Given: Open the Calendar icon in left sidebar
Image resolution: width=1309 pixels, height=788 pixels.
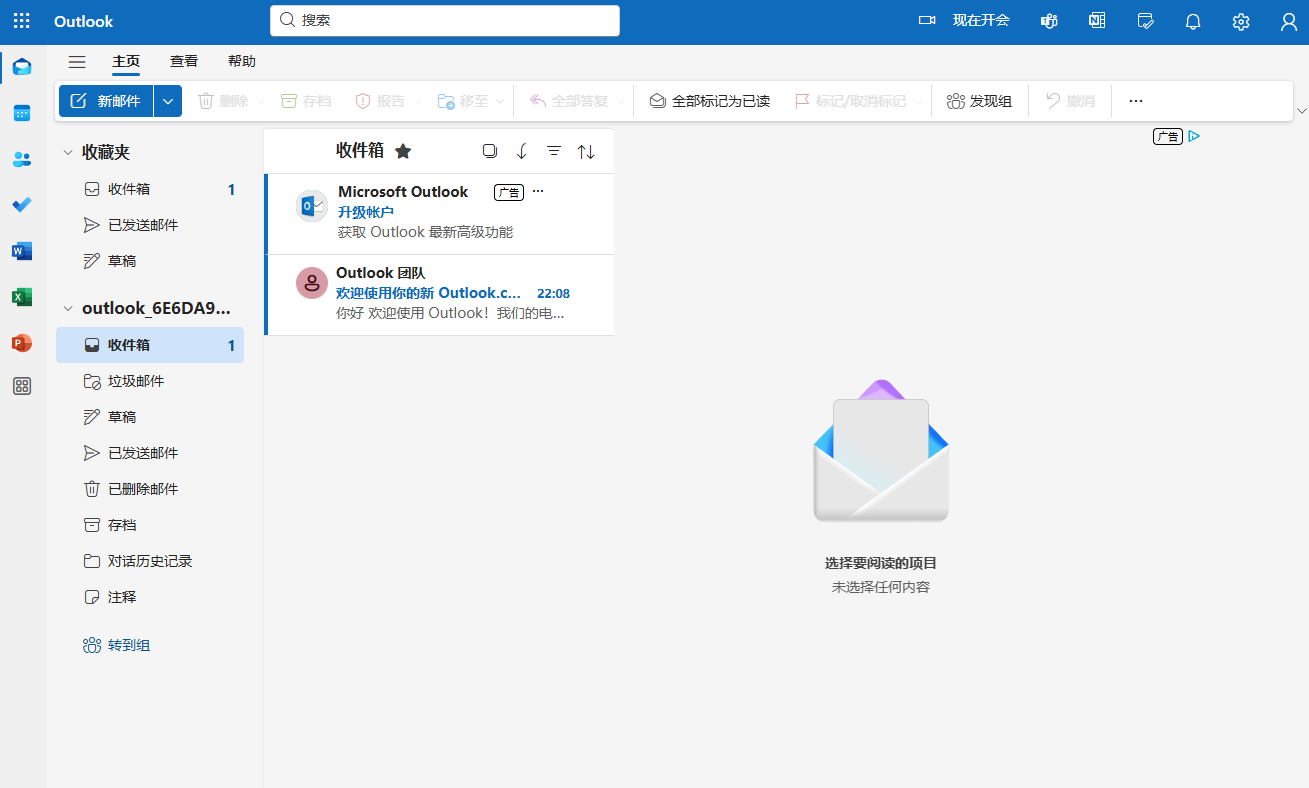Looking at the screenshot, I should click(x=22, y=113).
